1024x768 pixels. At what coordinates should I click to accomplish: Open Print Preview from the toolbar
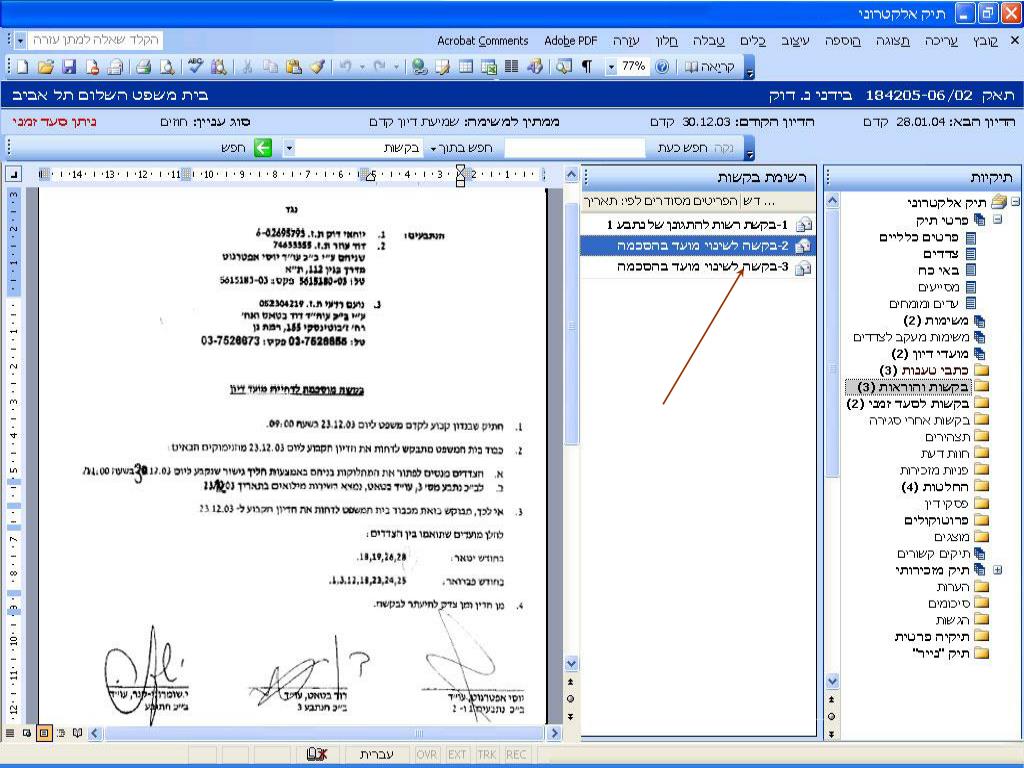tap(167, 67)
